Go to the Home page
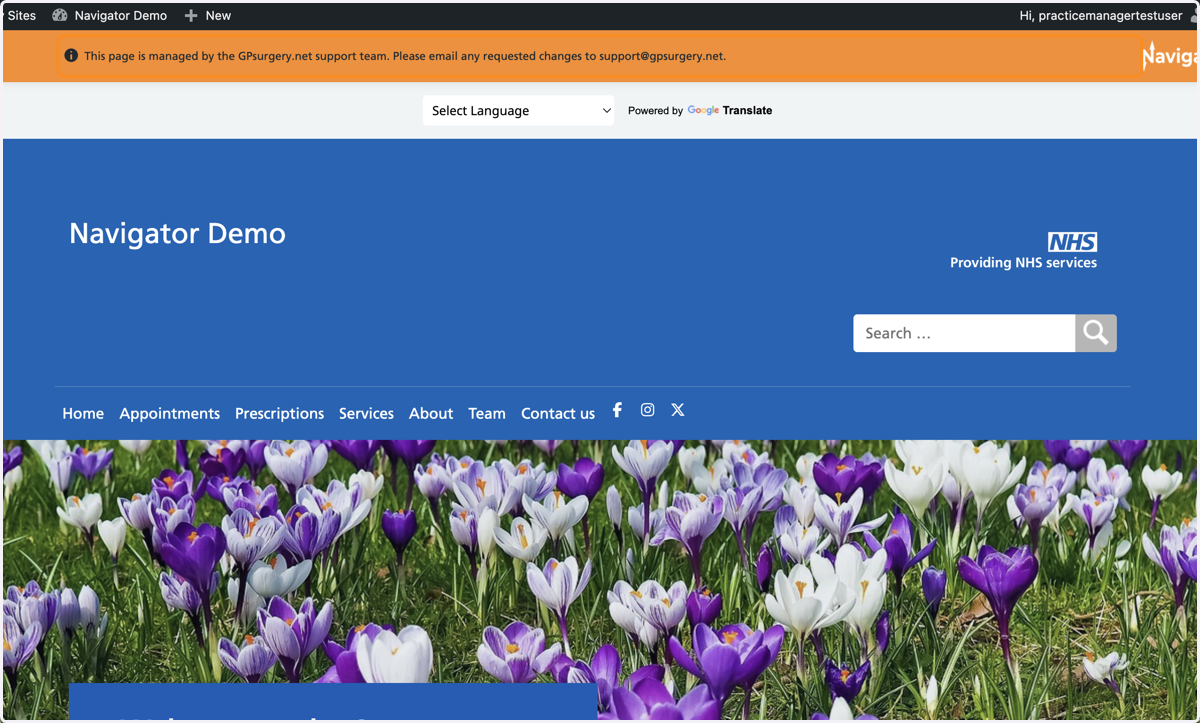 pyautogui.click(x=83, y=413)
